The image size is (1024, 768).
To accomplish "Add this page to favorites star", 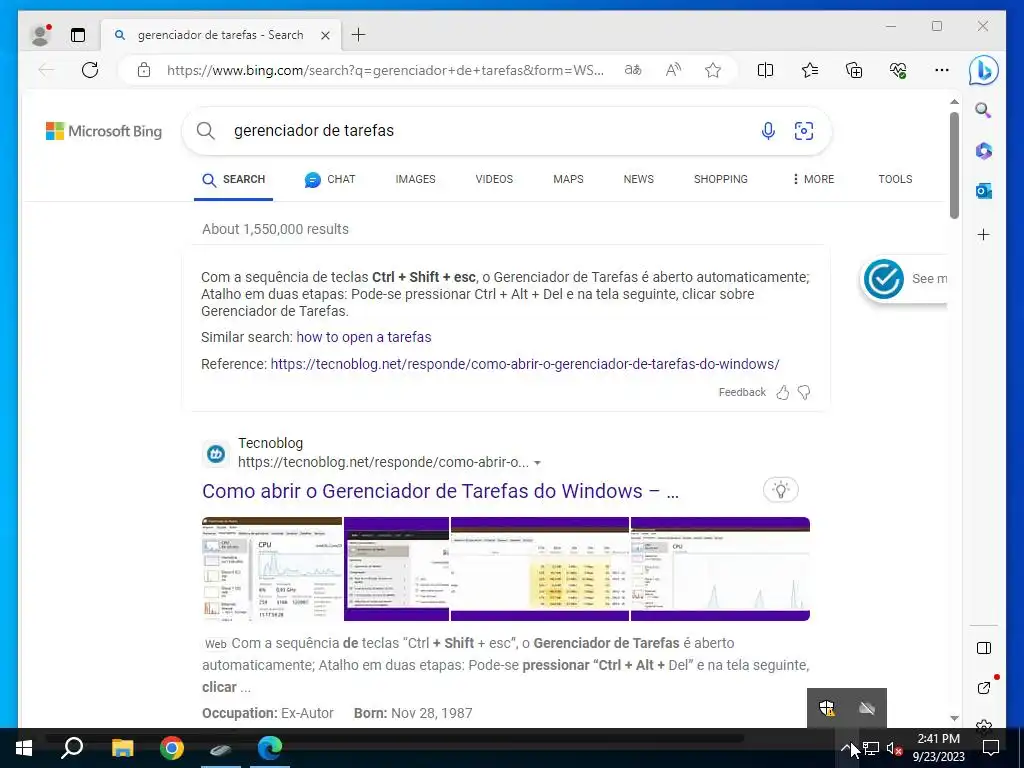I will pyautogui.click(x=712, y=70).
